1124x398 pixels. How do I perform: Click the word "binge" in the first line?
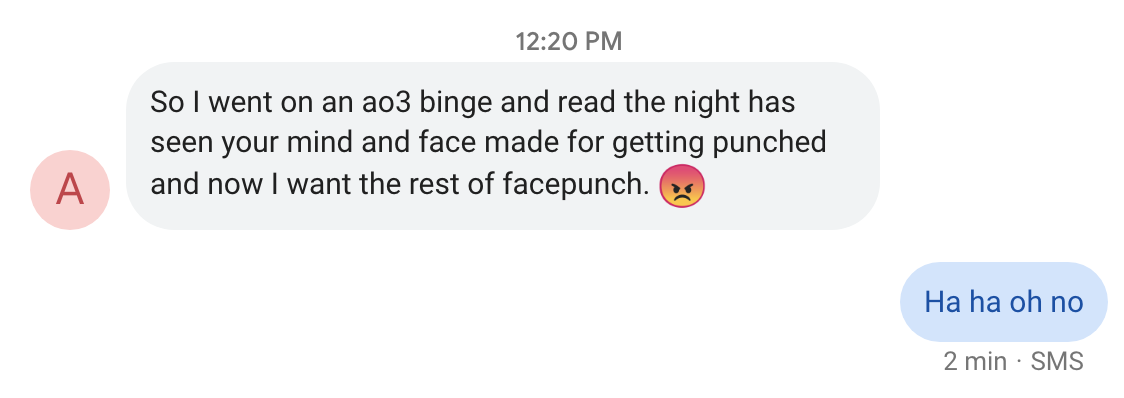(x=456, y=104)
